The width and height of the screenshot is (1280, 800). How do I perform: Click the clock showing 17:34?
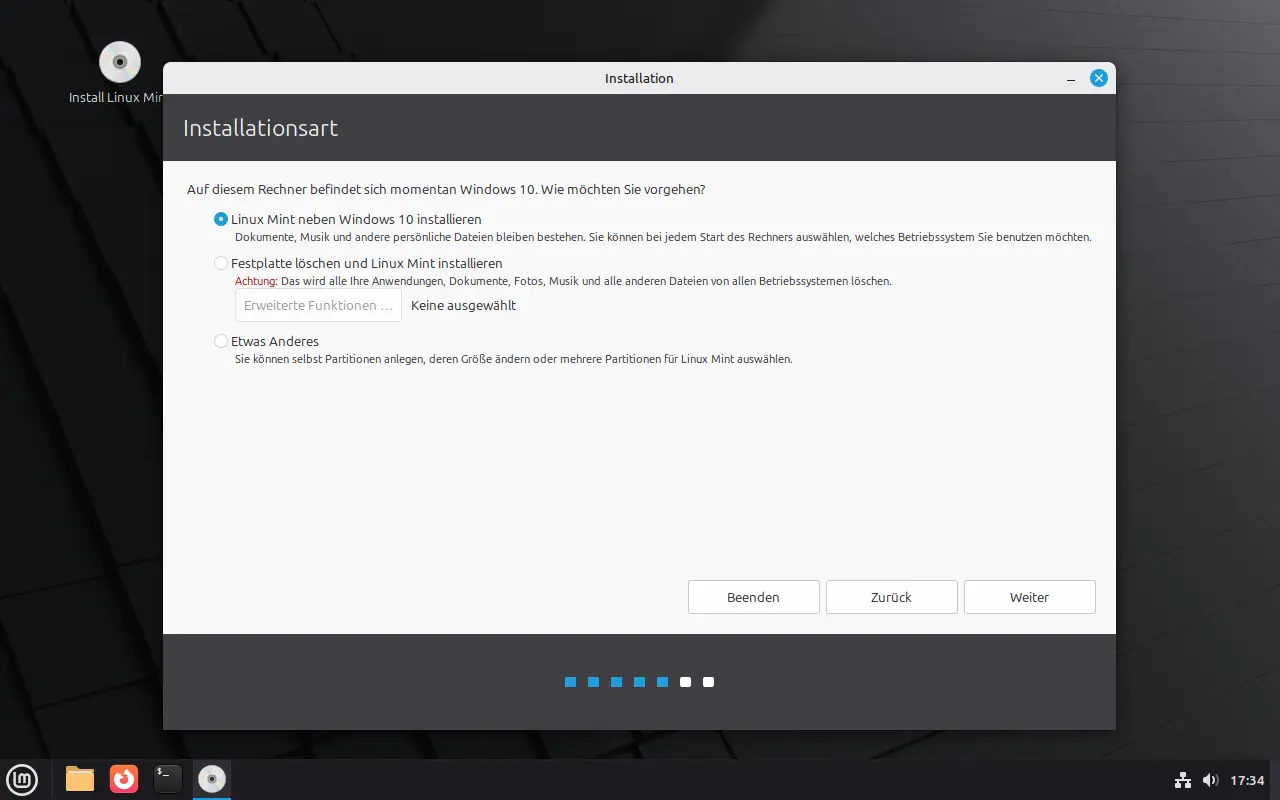coord(1247,780)
